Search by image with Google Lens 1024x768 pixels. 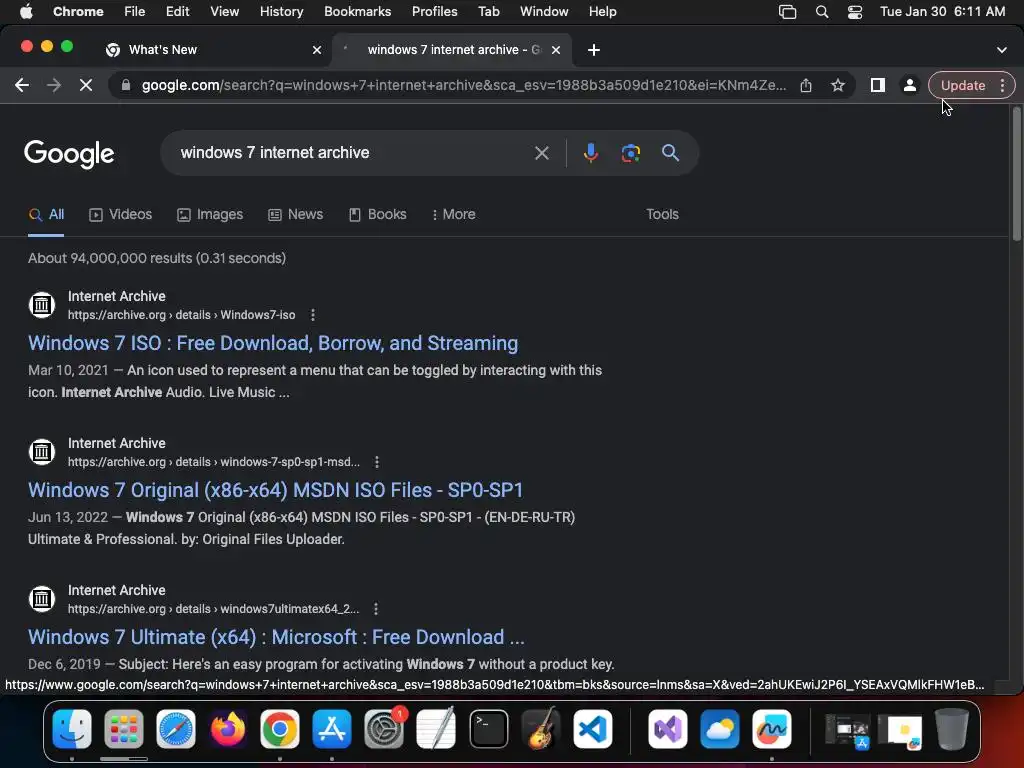click(630, 153)
